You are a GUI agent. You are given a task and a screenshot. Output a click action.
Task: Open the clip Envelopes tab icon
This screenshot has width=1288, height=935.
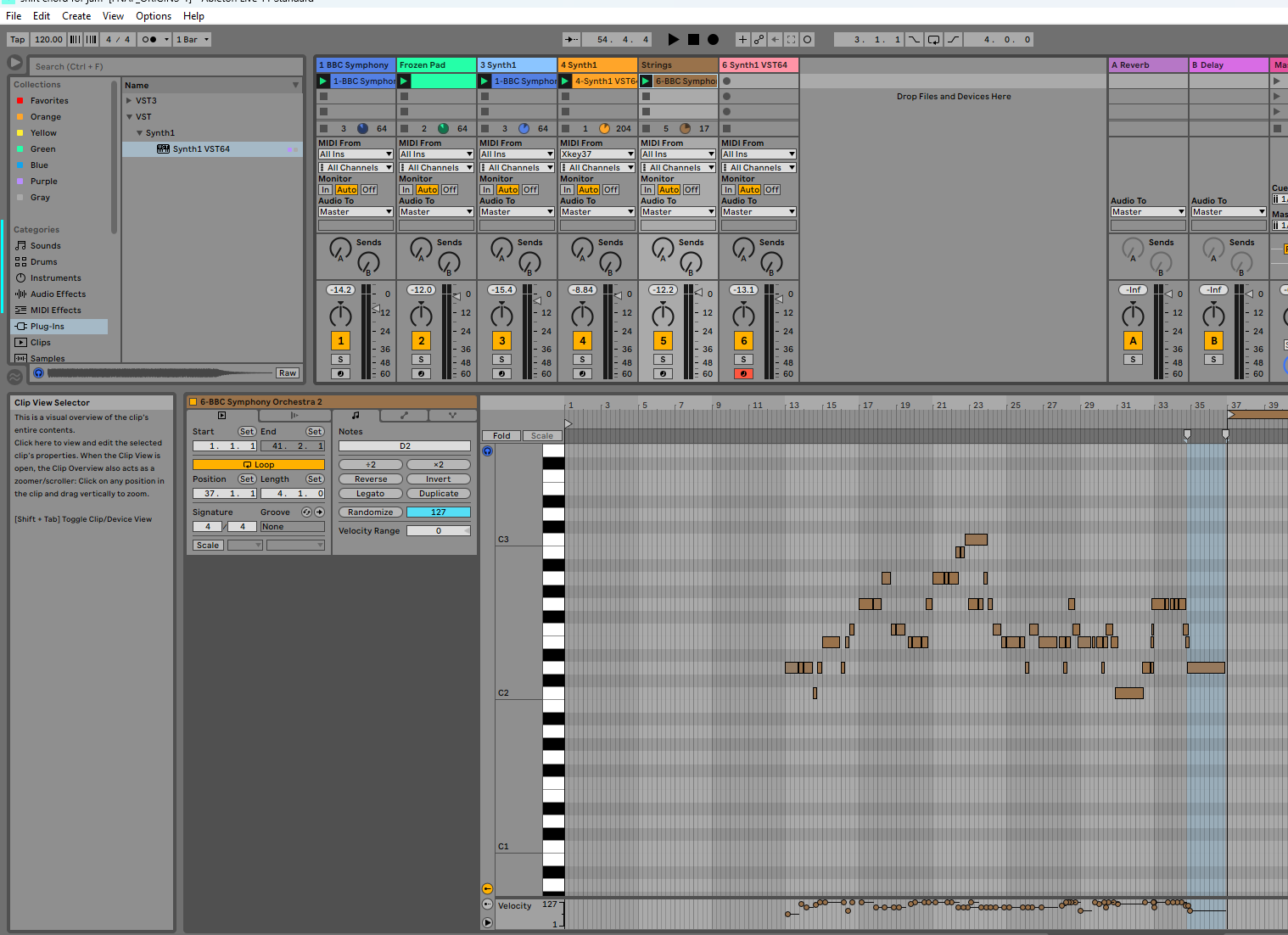[404, 415]
